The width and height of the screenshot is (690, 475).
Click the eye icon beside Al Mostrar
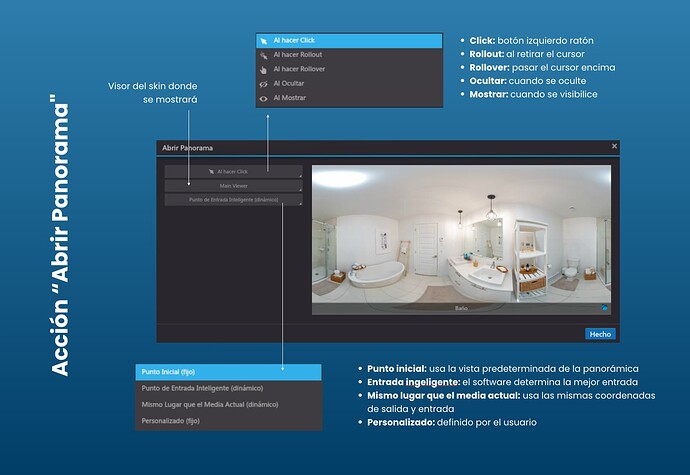[x=264, y=99]
